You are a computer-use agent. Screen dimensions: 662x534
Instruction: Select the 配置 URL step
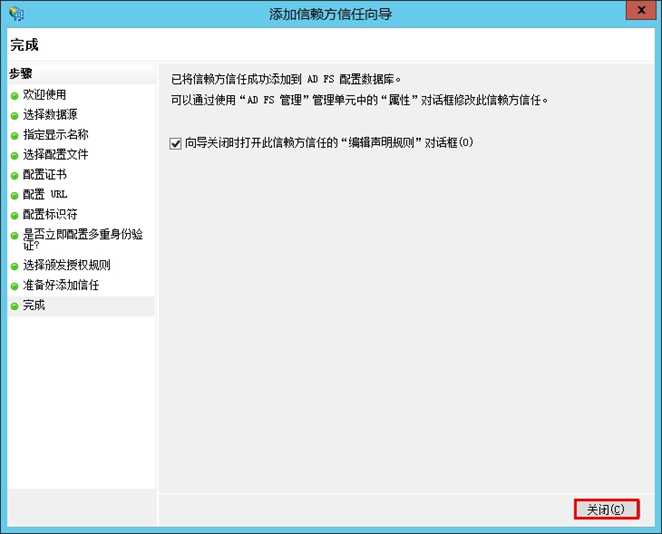coord(45,195)
